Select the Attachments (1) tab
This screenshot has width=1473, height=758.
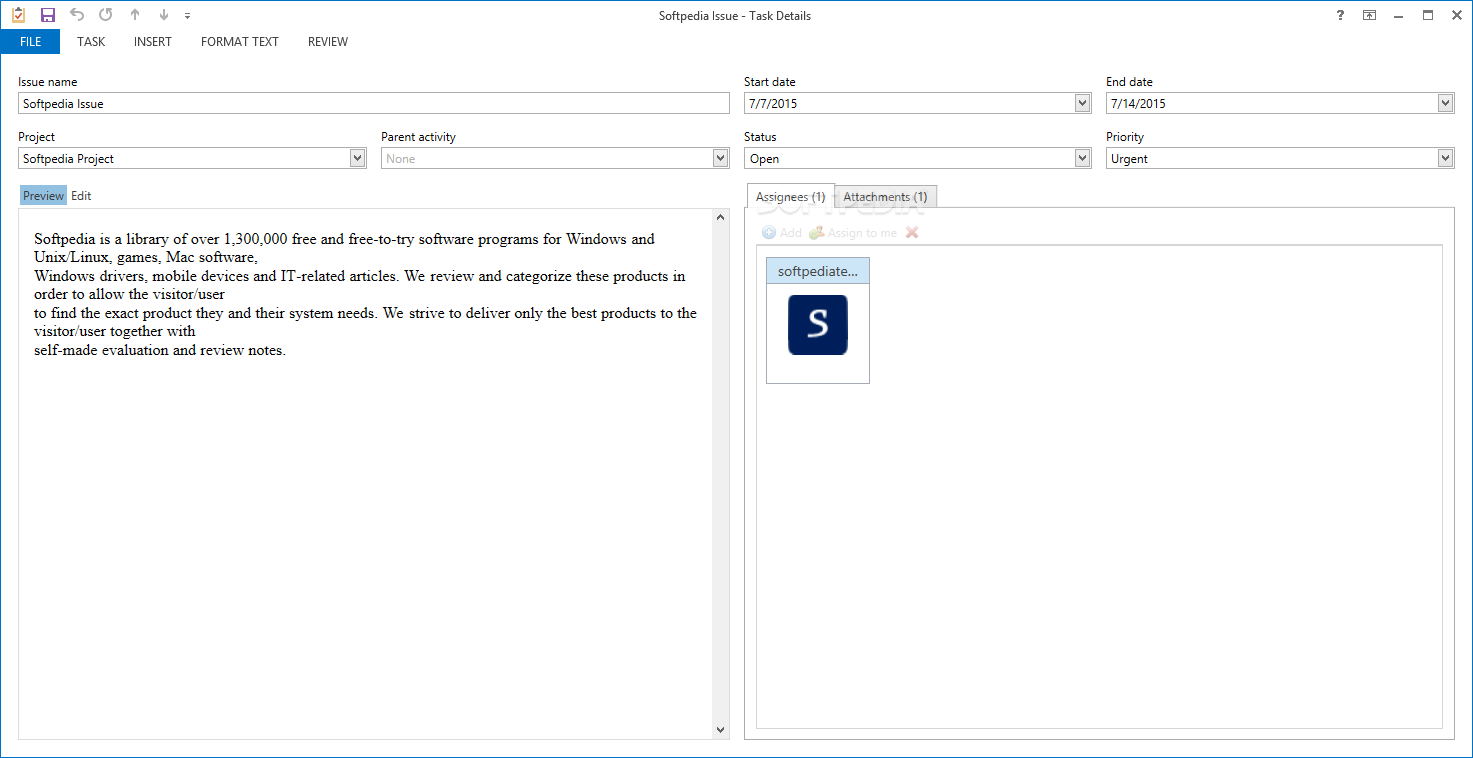tap(885, 197)
